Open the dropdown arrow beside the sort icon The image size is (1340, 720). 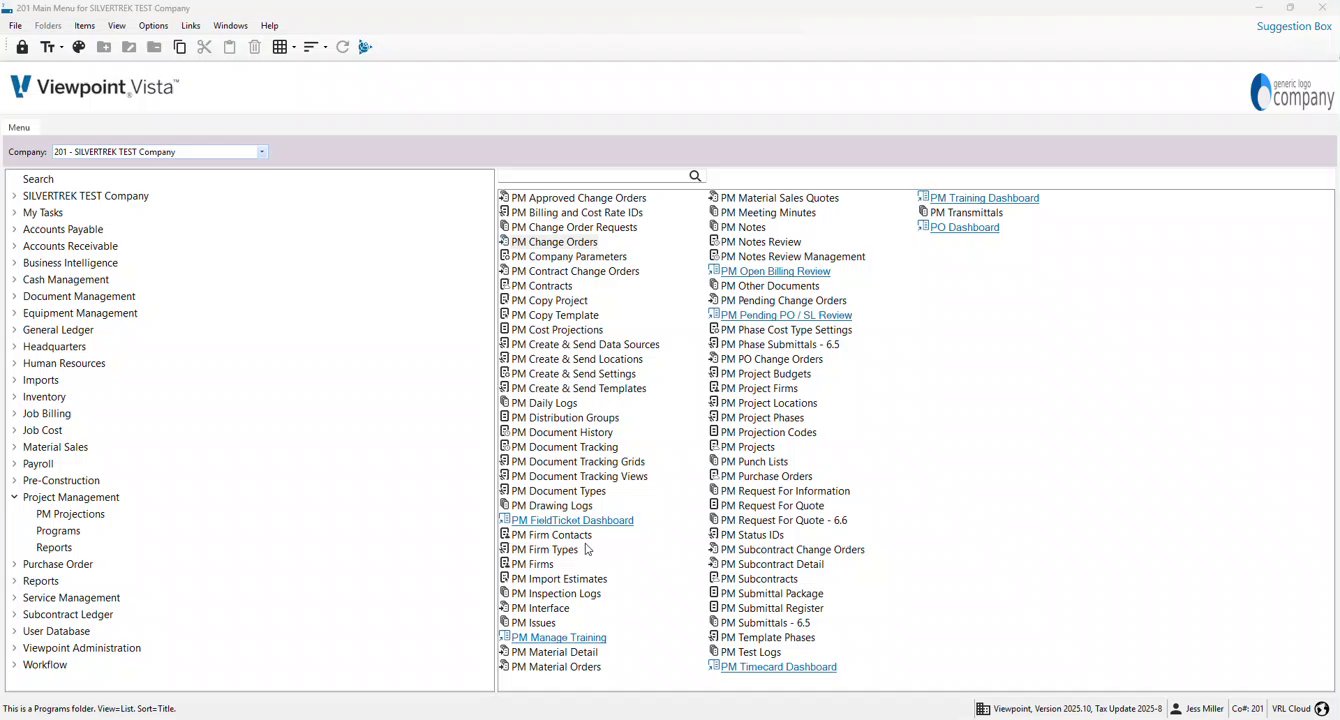tap(324, 47)
